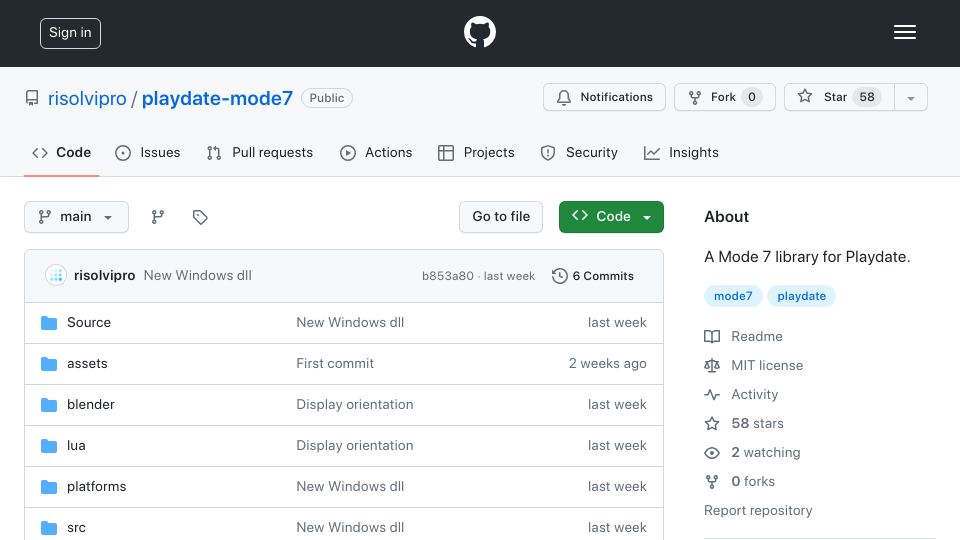Open the Pull requests tab
This screenshot has height=540, width=960.
coord(260,152)
